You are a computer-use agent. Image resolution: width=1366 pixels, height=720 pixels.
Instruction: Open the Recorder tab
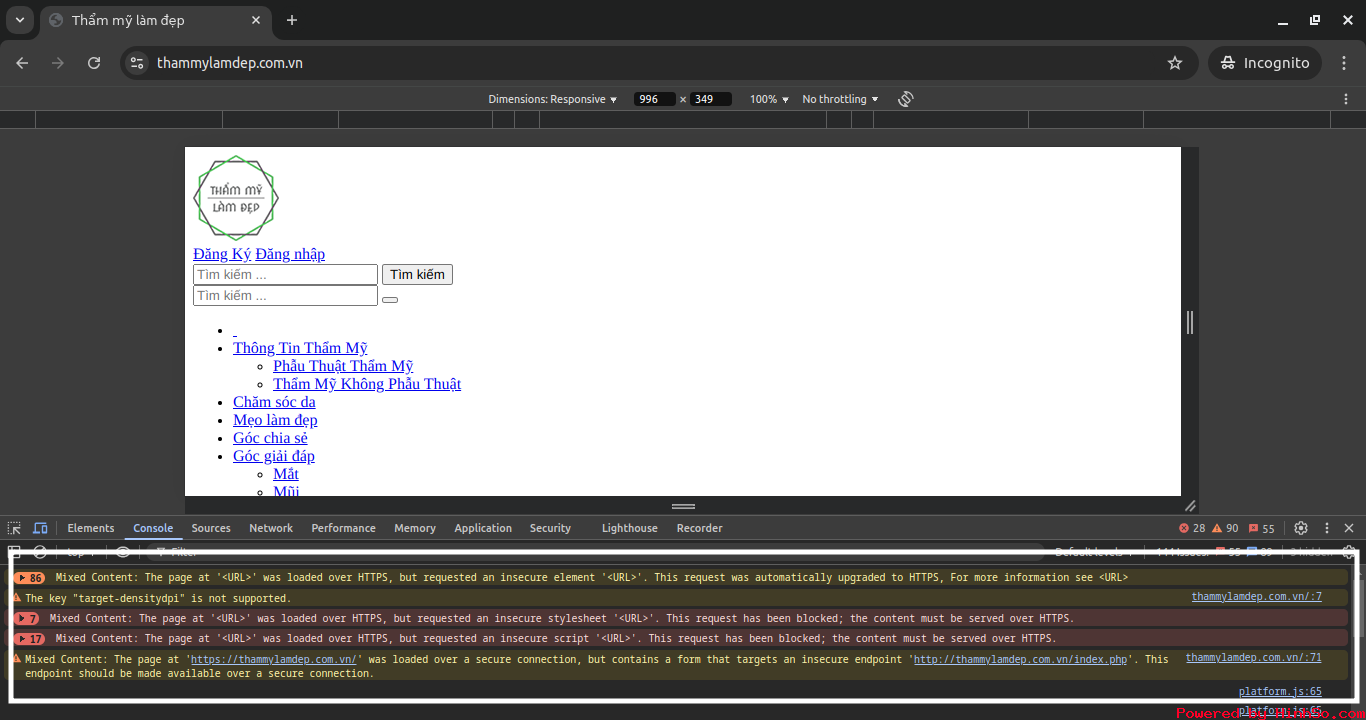699,528
